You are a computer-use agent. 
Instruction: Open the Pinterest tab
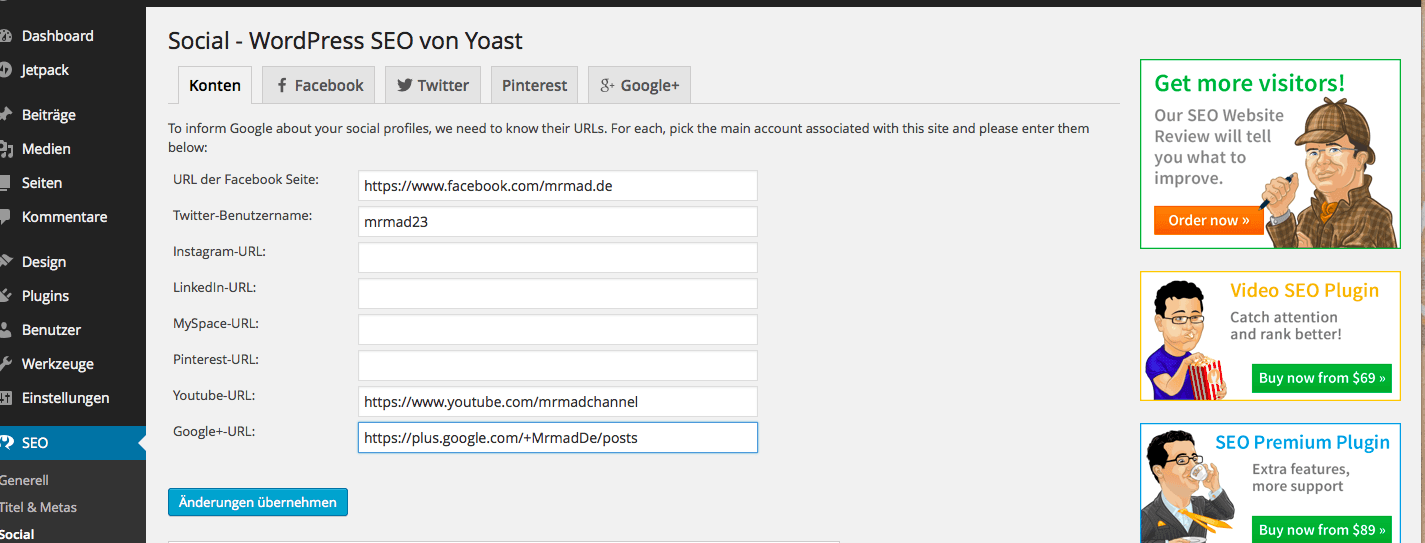[x=535, y=85]
